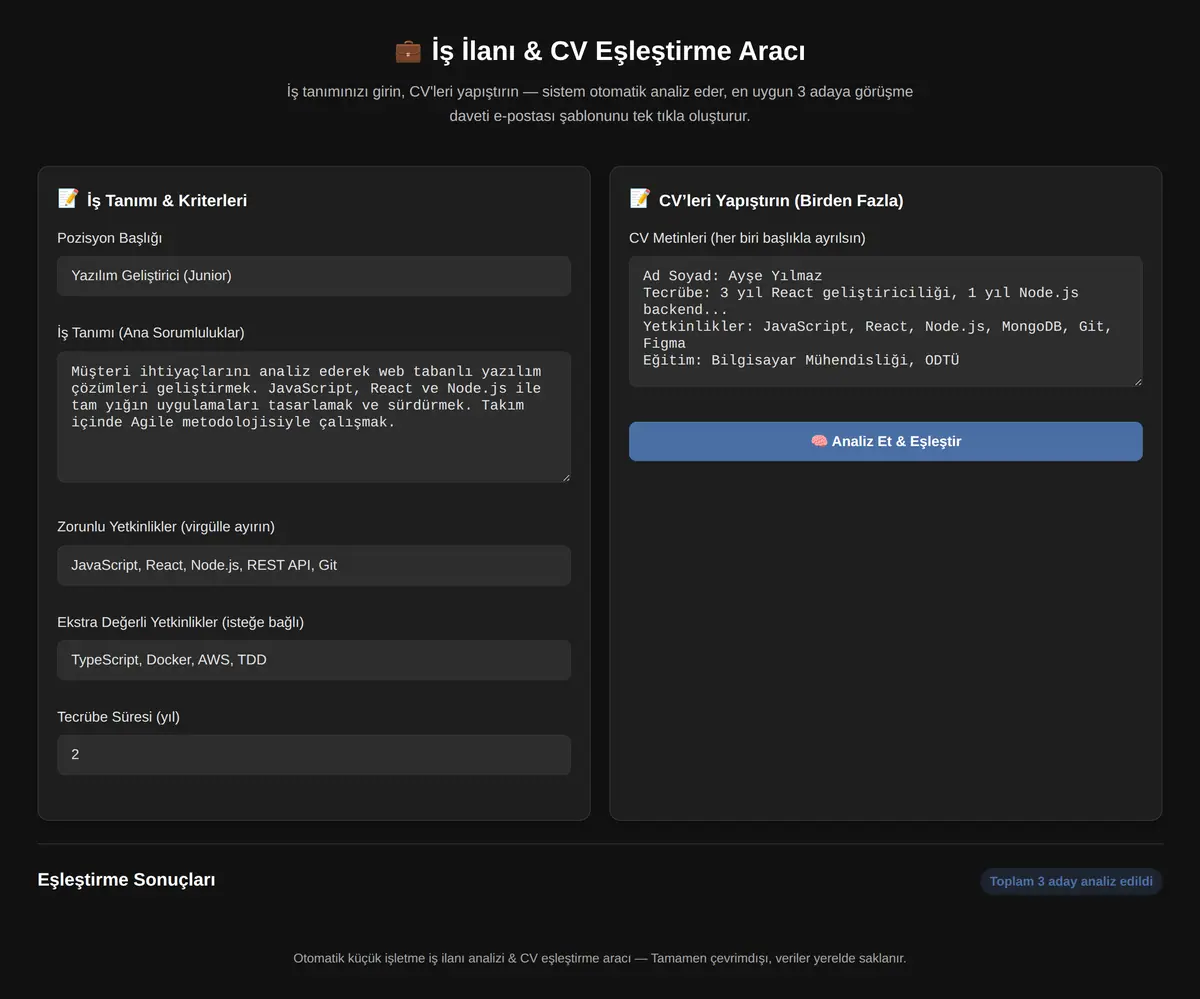Grab the CV Metinleri textarea resize handle
Image resolution: width=1200 pixels, height=999 pixels.
(1136, 381)
